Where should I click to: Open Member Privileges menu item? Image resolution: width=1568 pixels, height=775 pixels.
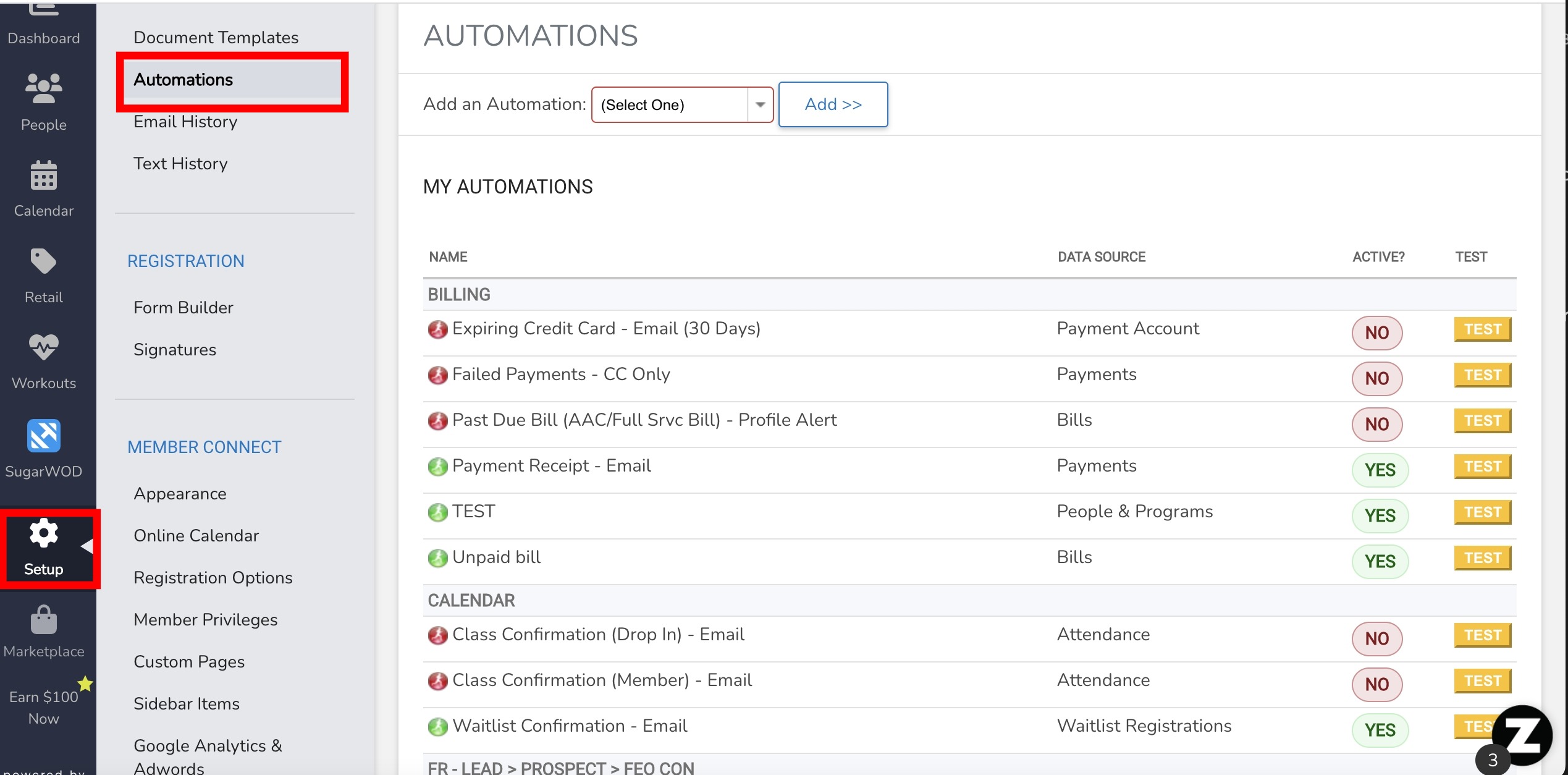(205, 619)
